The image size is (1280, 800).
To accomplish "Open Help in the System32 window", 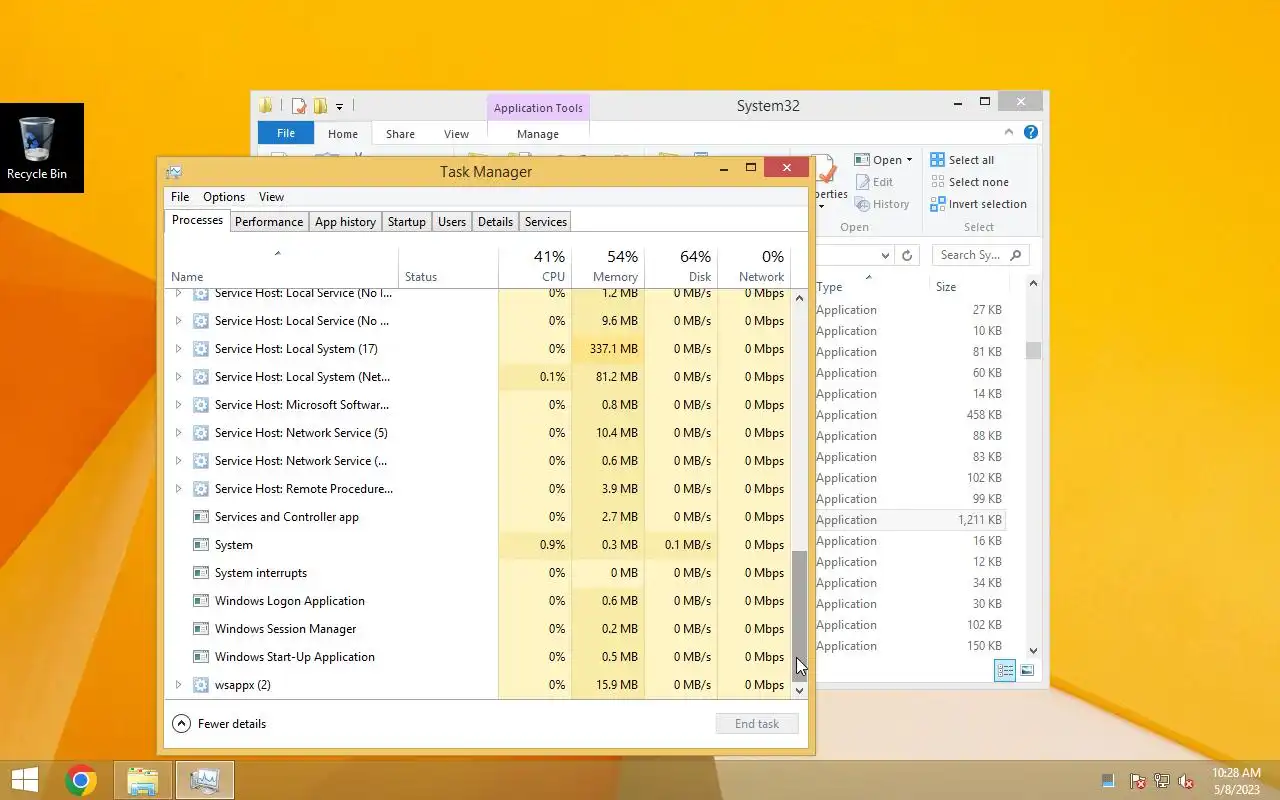I will [x=1031, y=132].
